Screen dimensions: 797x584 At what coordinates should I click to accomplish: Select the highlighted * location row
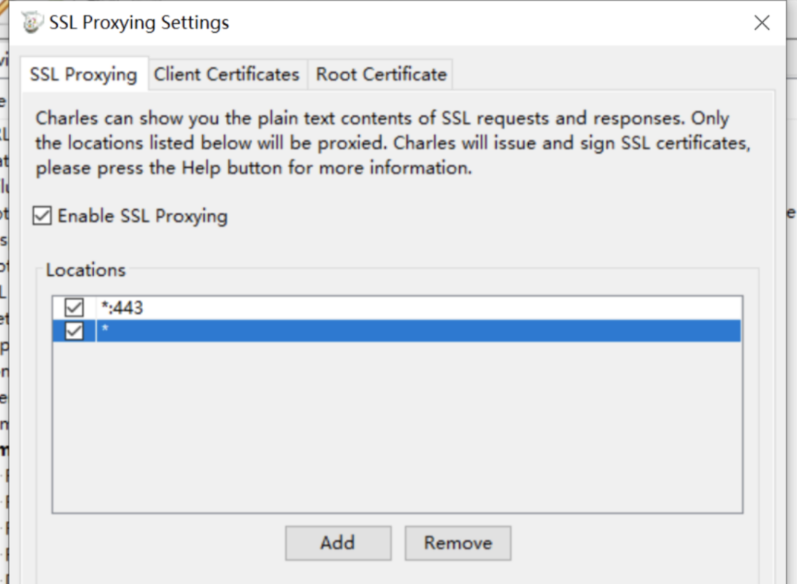pos(397,331)
